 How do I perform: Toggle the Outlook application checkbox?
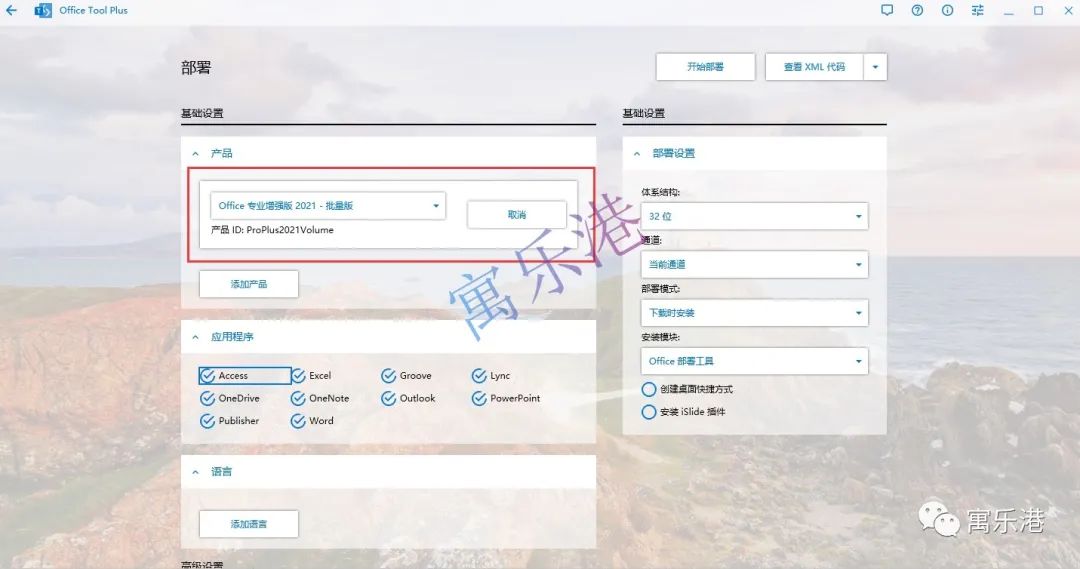point(388,399)
